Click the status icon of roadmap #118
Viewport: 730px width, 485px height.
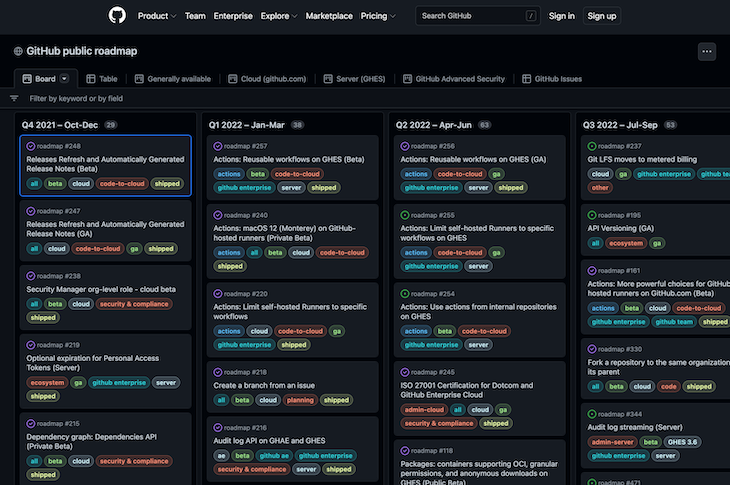[405, 451]
